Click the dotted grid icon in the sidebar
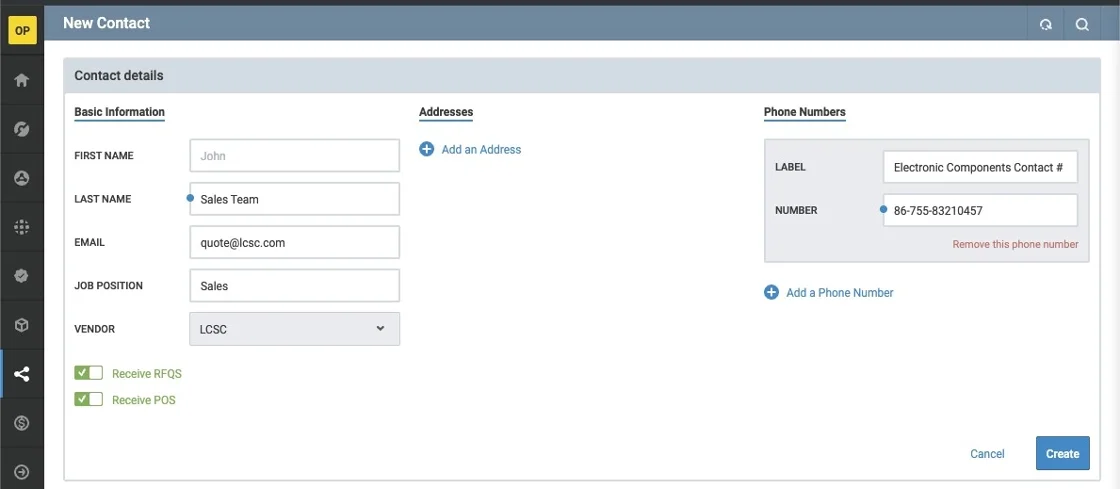1120x489 pixels. pyautogui.click(x=22, y=227)
